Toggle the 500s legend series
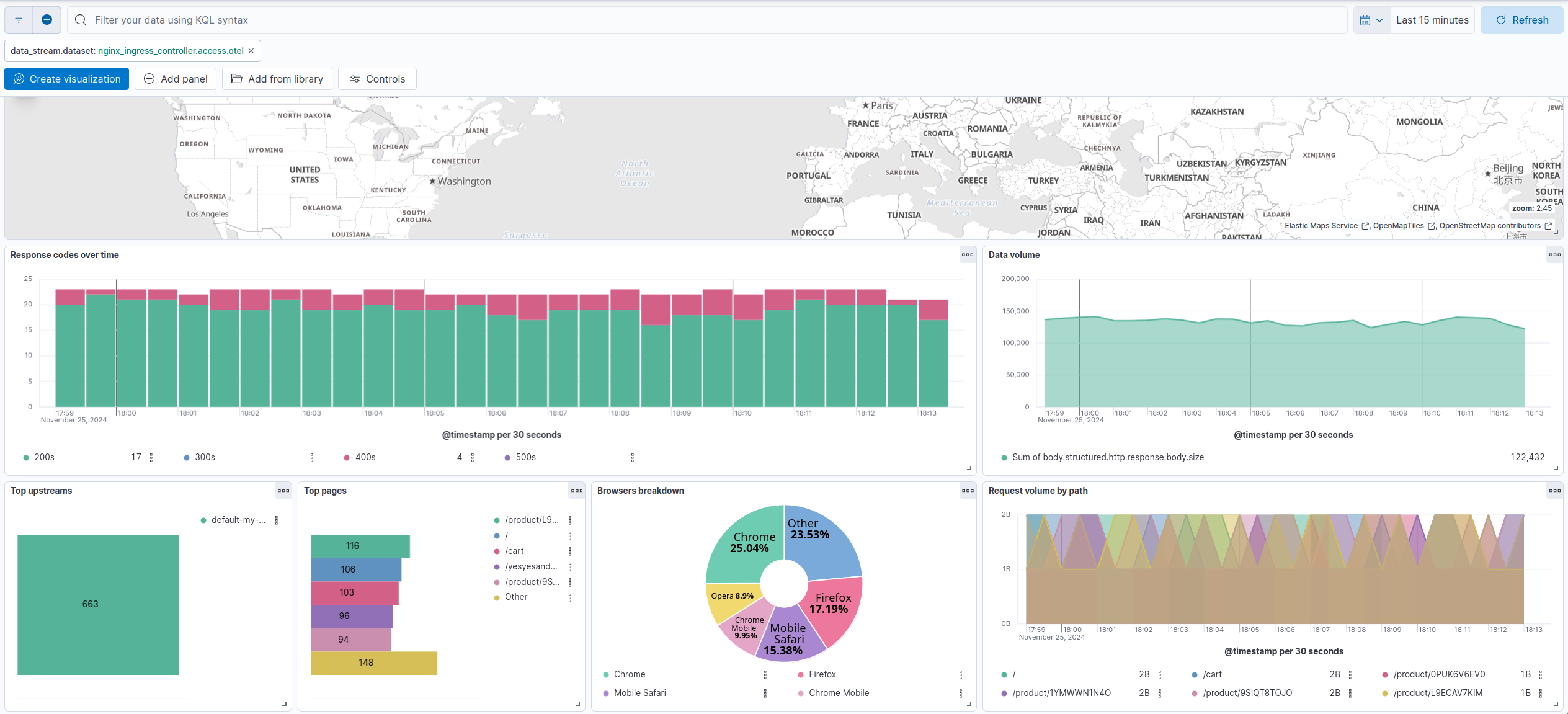 click(x=525, y=457)
